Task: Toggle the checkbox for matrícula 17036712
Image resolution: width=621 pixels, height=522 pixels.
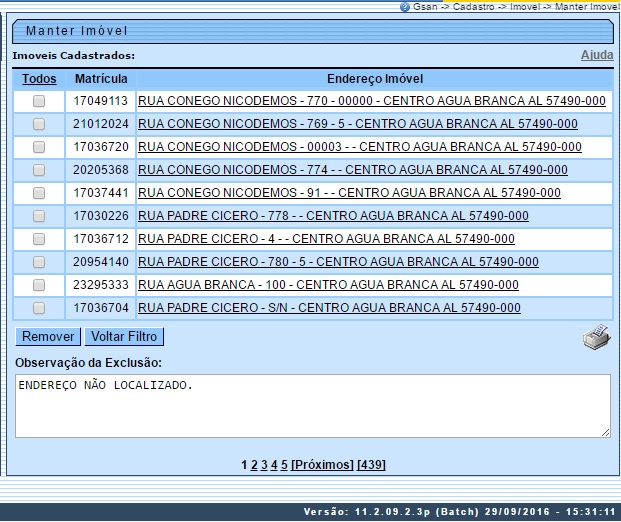Action: coord(39,239)
